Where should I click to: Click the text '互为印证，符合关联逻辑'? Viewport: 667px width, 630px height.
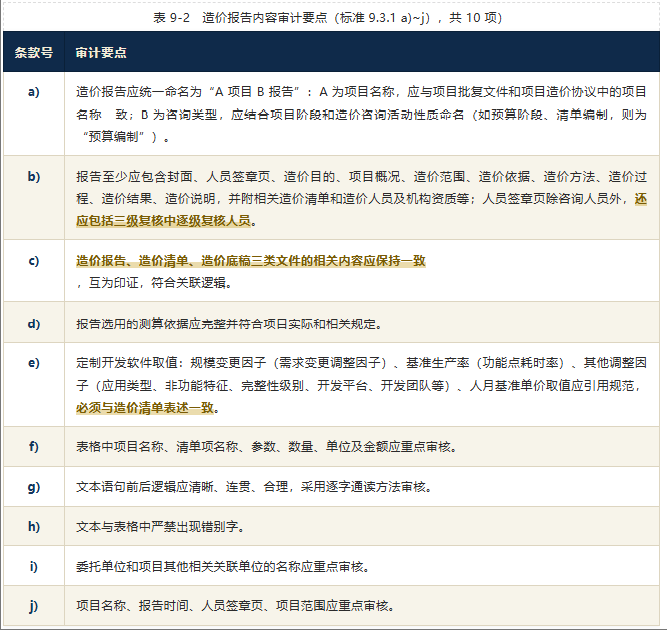[x=157, y=282]
